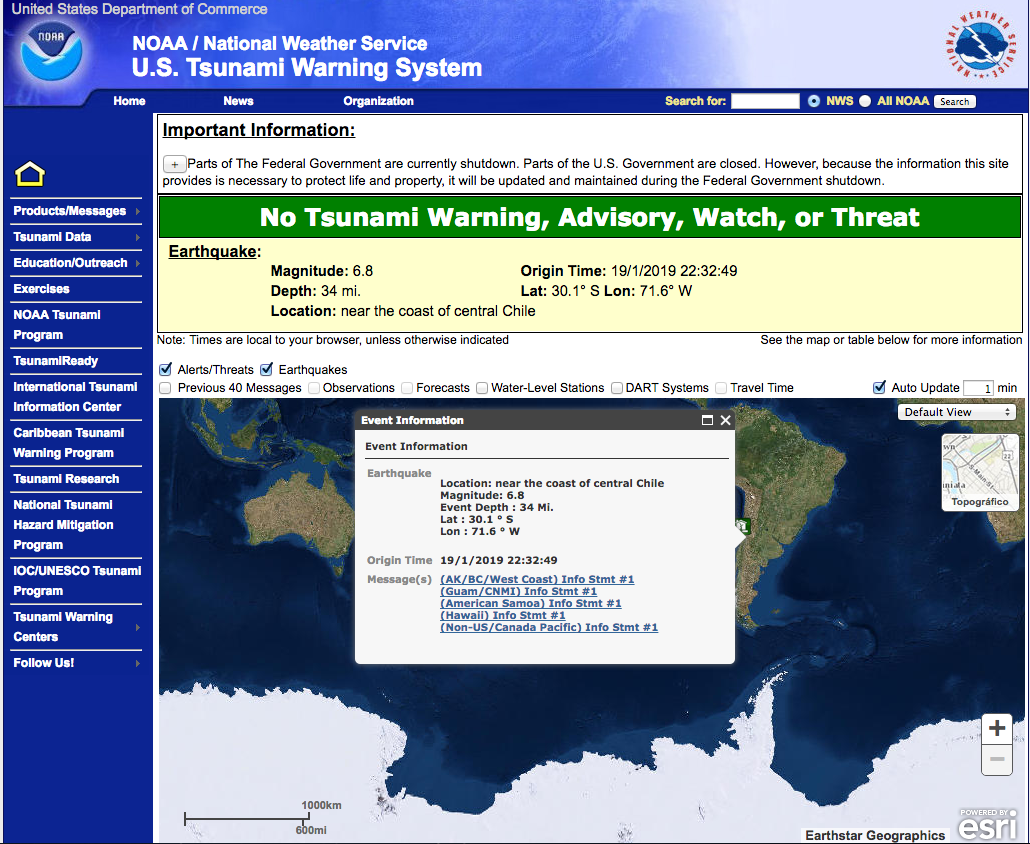The width and height of the screenshot is (1030, 844).
Task: Open the Home nav item
Action: click(129, 101)
